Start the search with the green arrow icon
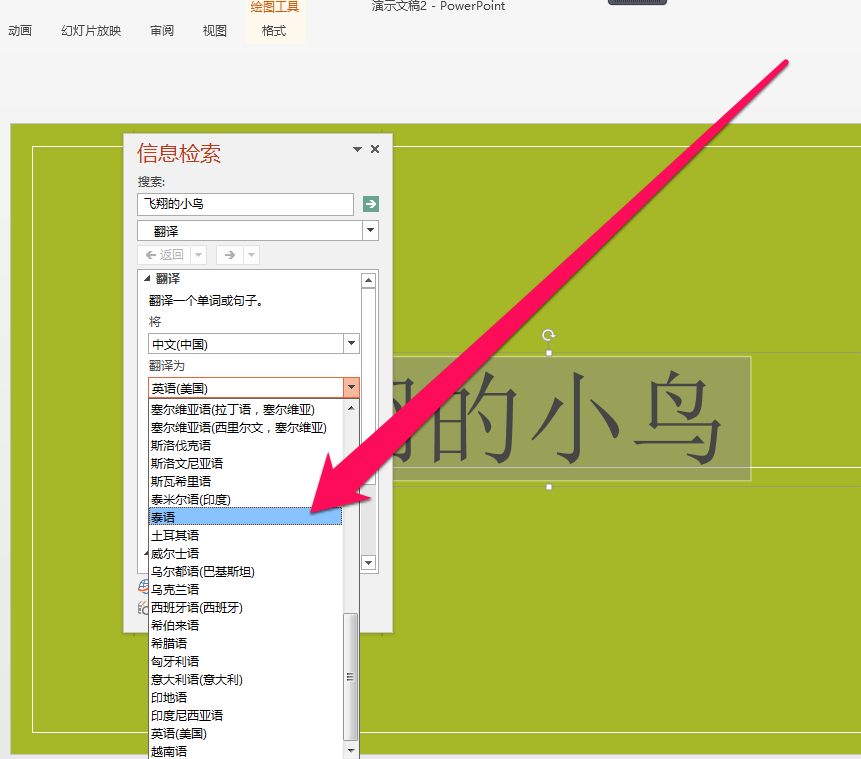Image resolution: width=861 pixels, height=759 pixels. pyautogui.click(x=370, y=204)
